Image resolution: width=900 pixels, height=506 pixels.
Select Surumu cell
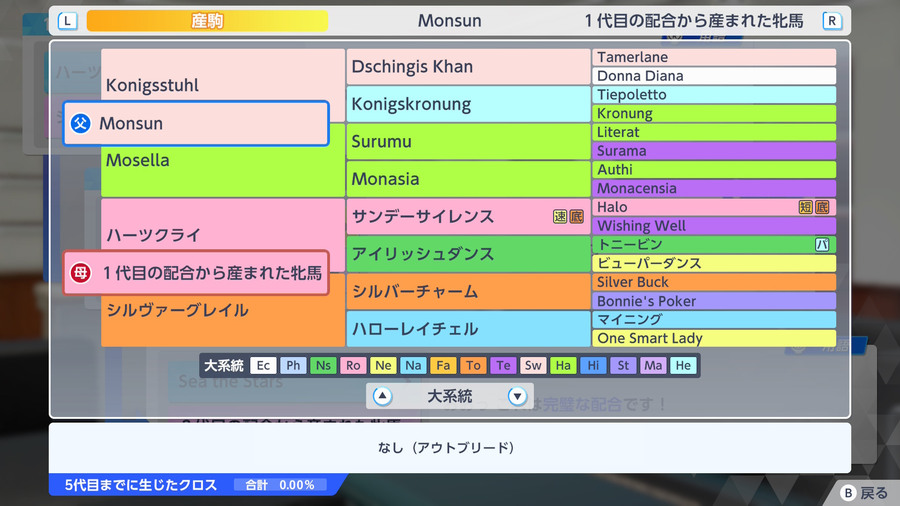pyautogui.click(x=468, y=142)
